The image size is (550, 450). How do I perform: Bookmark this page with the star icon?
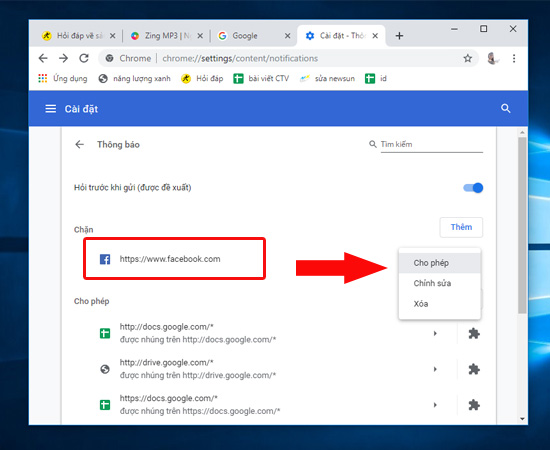tap(468, 58)
